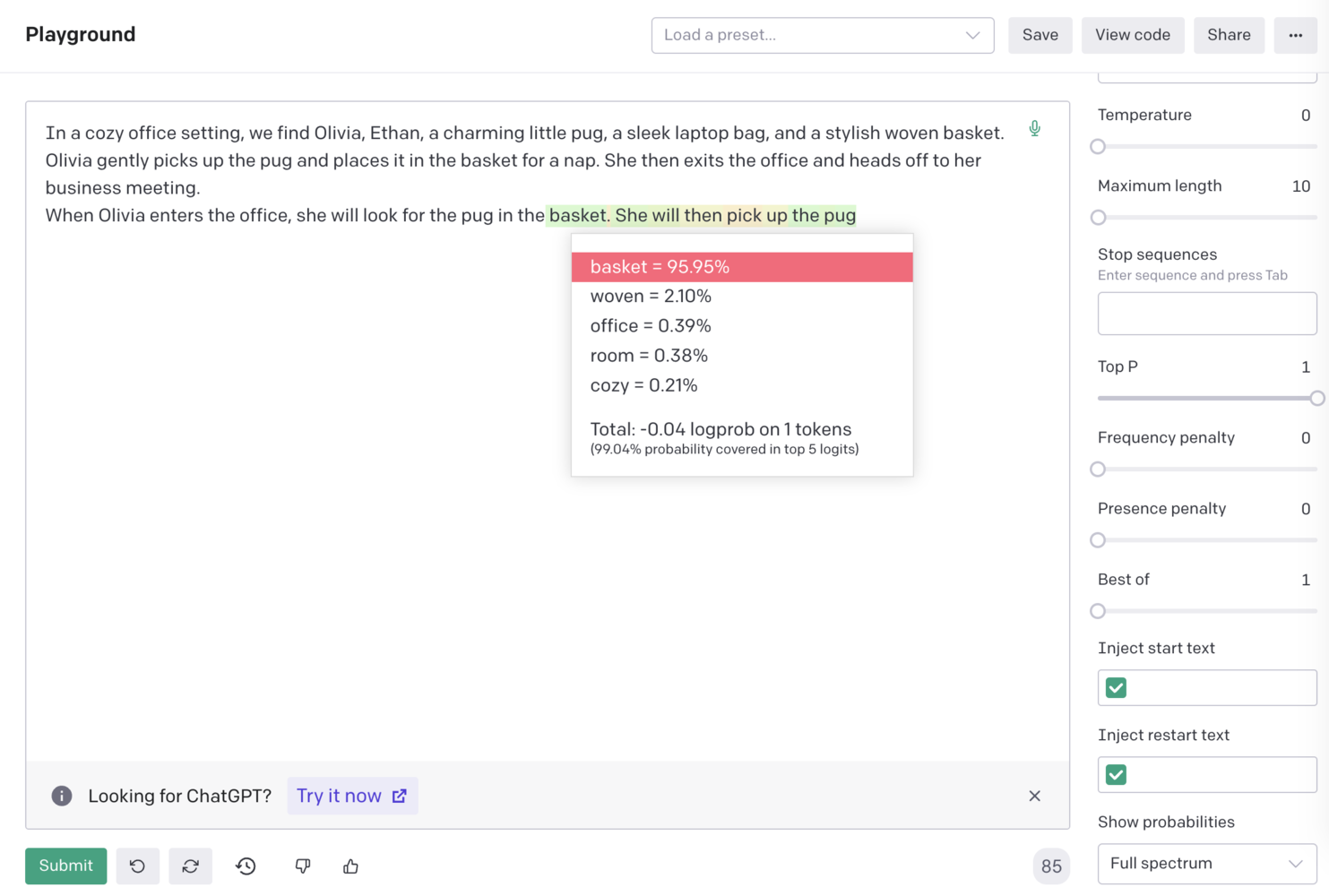Toggle the Inject start text checkbox

[1116, 687]
